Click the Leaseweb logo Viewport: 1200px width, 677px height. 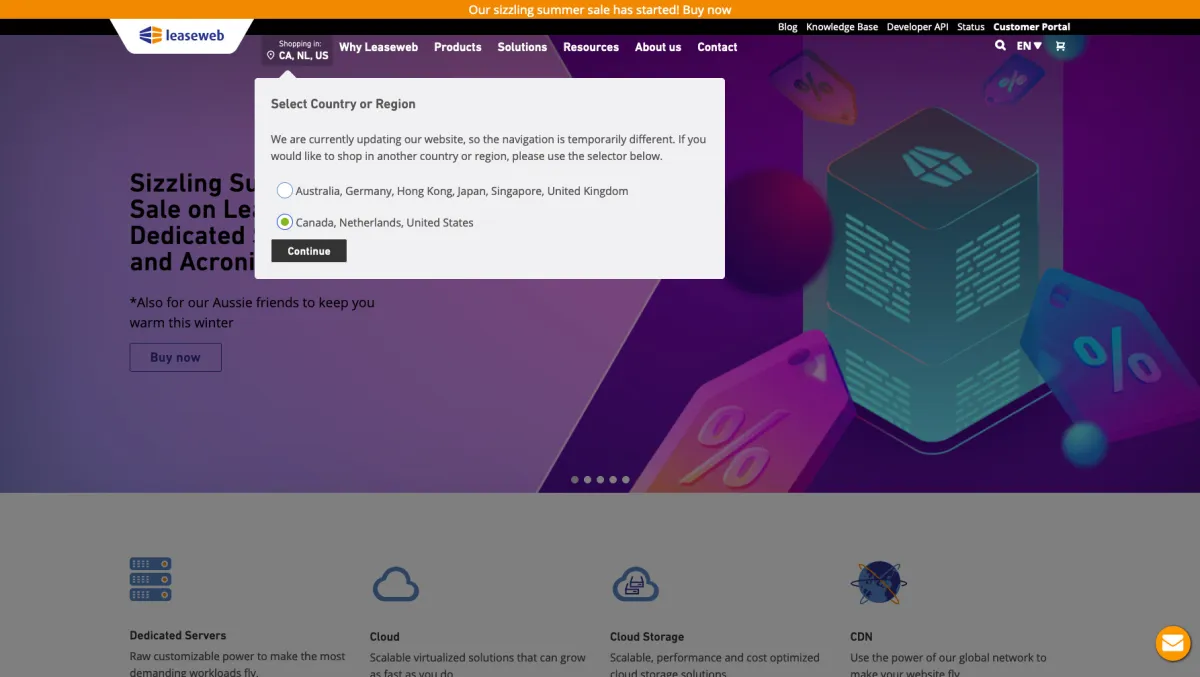tap(181, 35)
